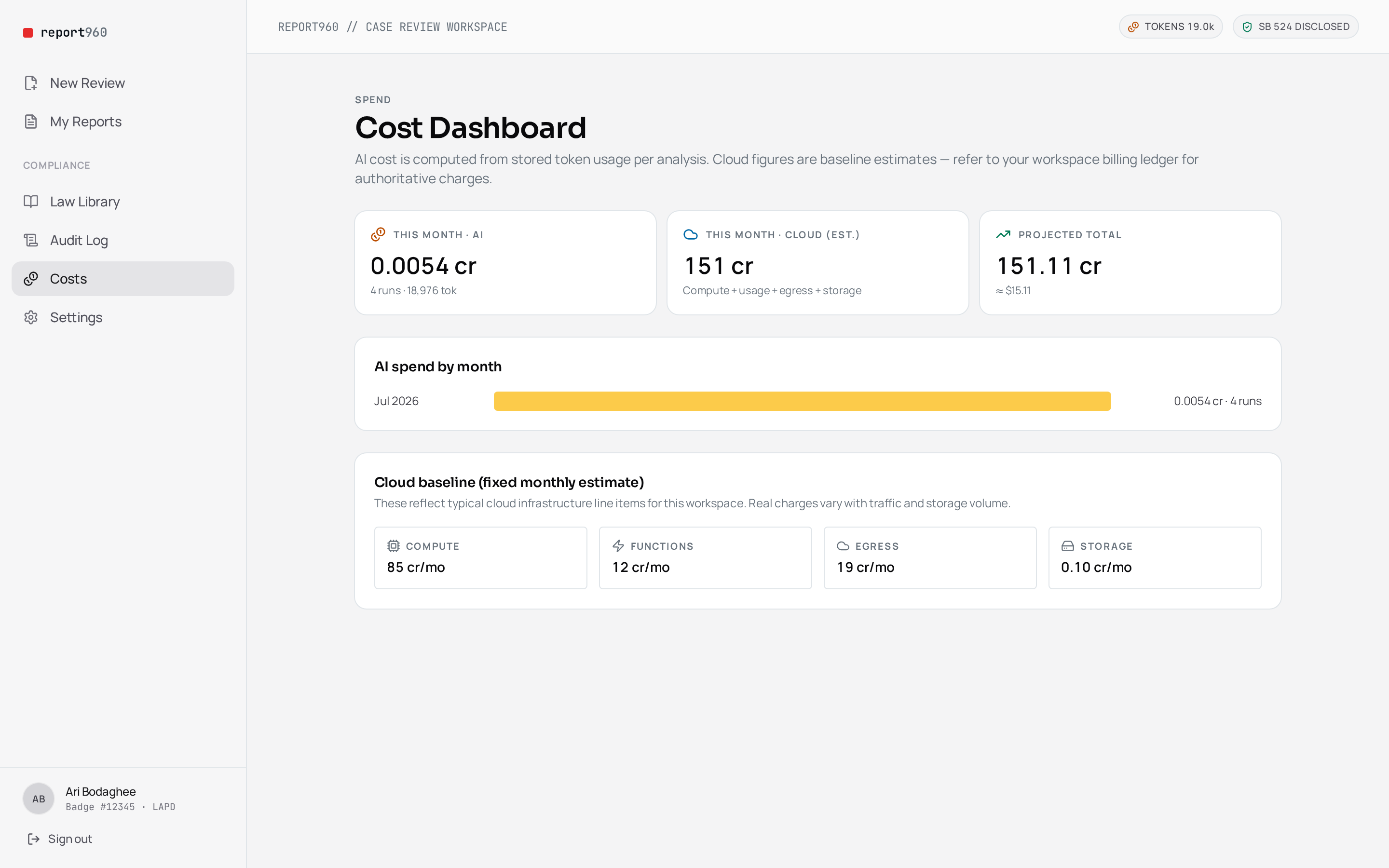The height and width of the screenshot is (868, 1389).
Task: Click the '0.0054 cr · 4 runs' bar value
Action: tap(1217, 401)
